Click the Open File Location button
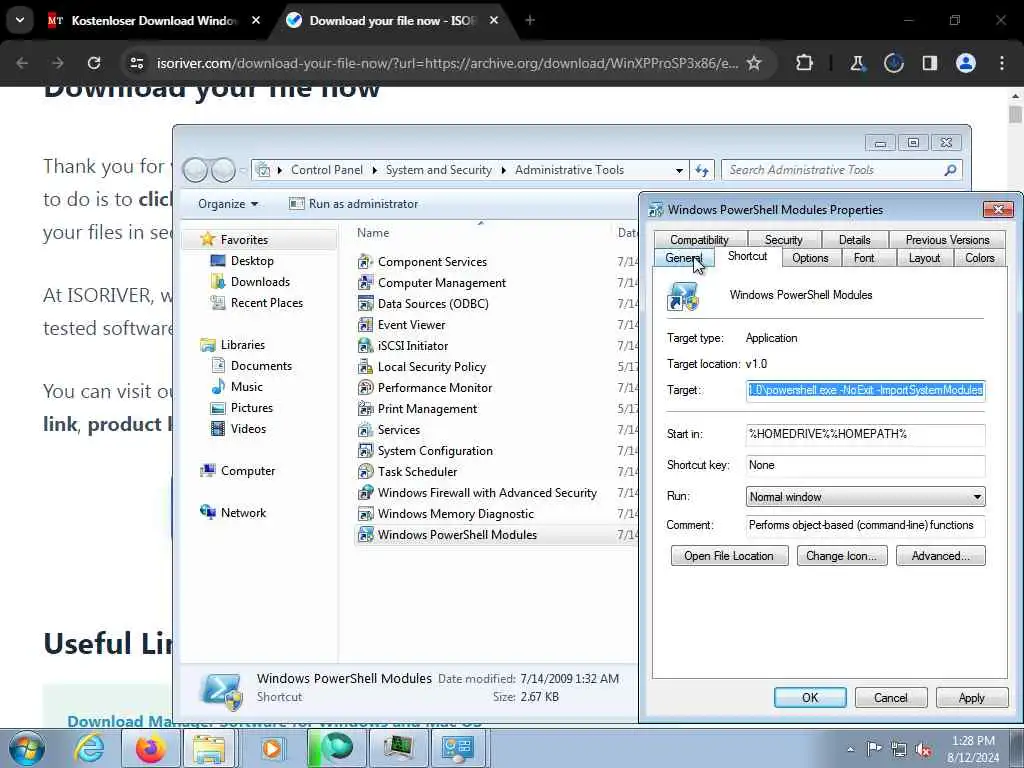Image resolution: width=1024 pixels, height=768 pixels. tap(729, 556)
